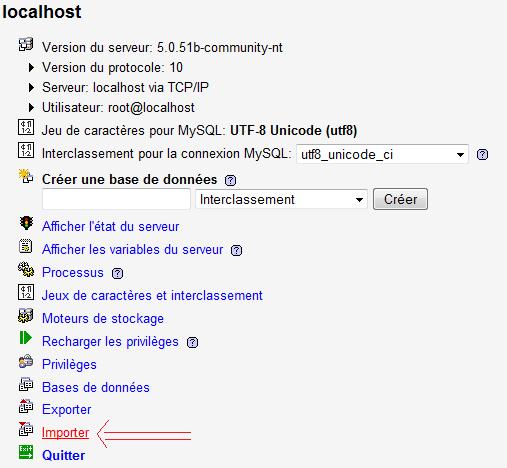Click the arrow bullet beside Version du protocole
The image size is (507, 468).
point(31,68)
